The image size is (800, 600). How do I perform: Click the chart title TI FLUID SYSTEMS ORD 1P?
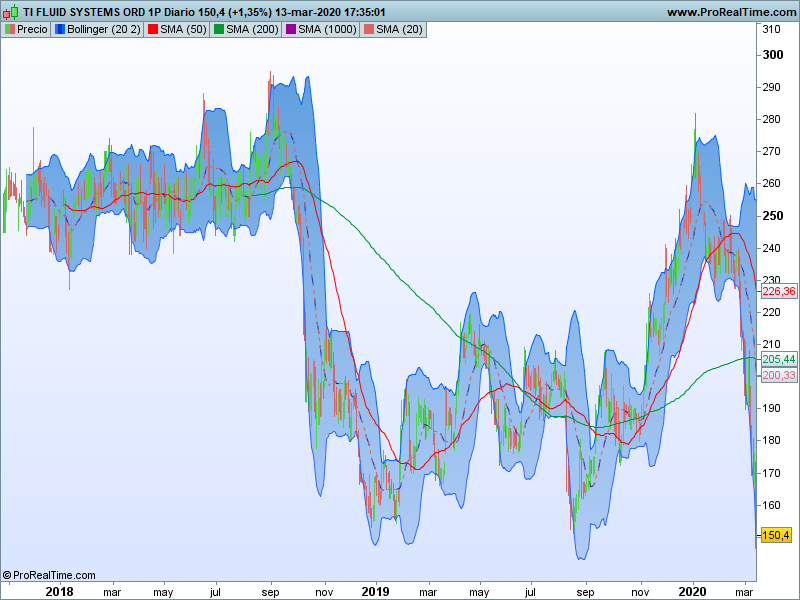92,12
